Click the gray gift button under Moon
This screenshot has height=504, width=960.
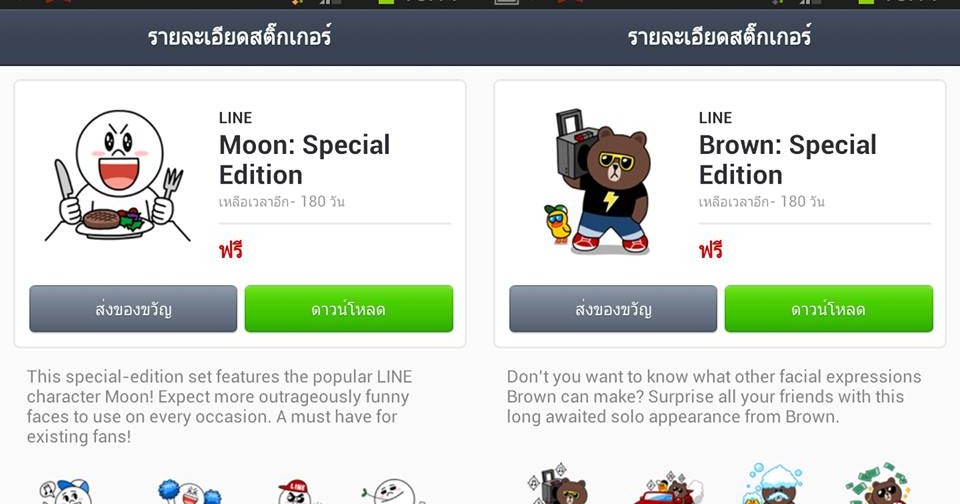point(133,309)
